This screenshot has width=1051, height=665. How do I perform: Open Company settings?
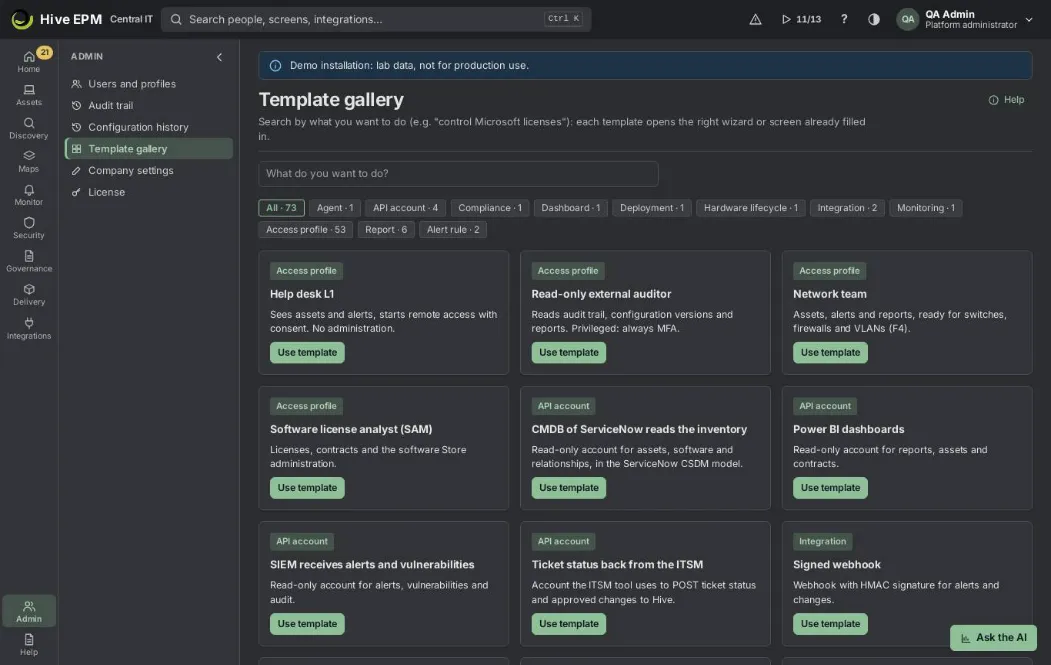coord(149,170)
